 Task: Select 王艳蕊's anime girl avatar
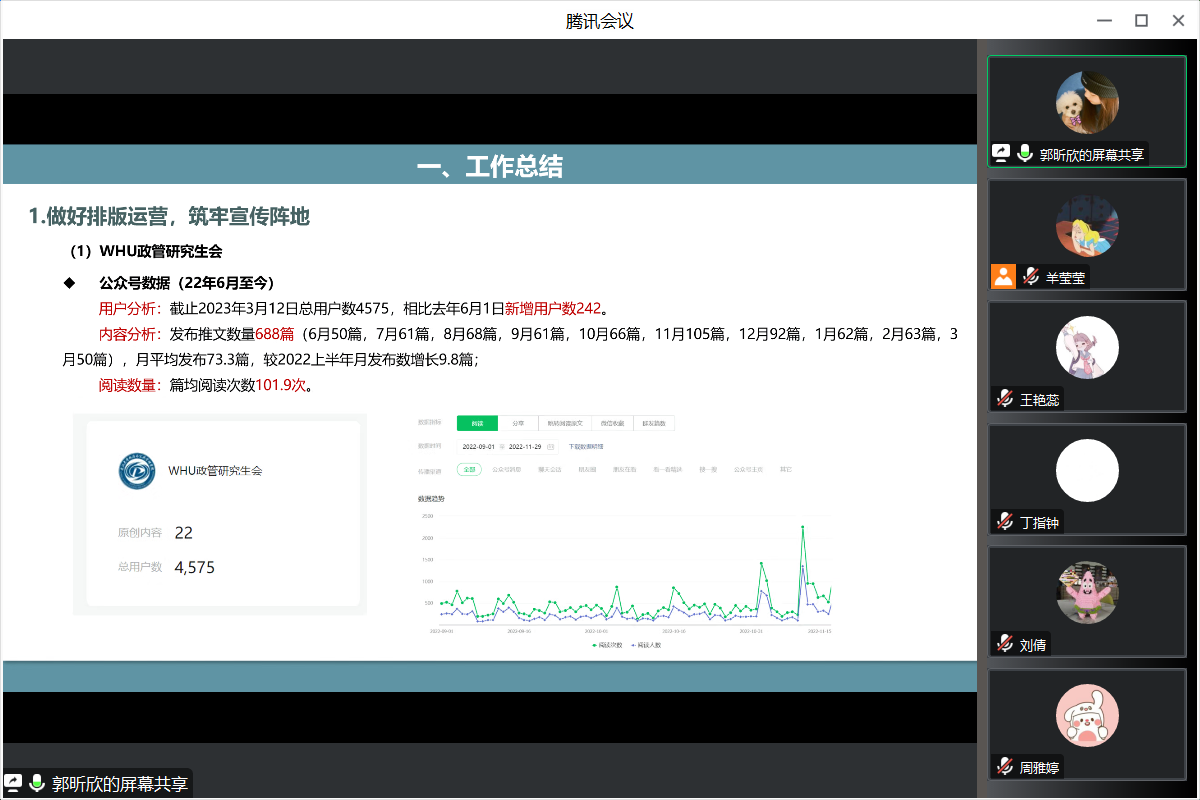tap(1087, 347)
